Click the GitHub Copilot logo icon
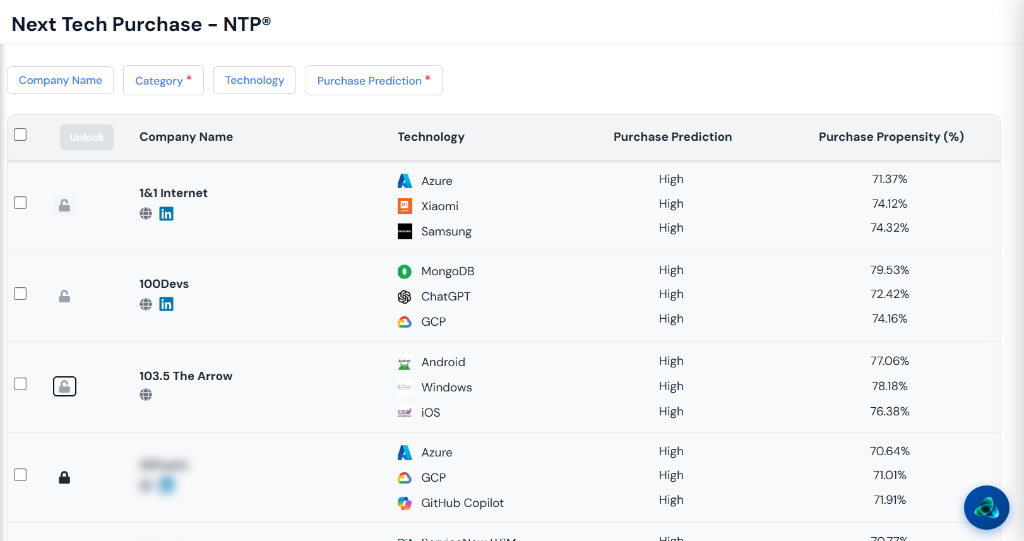The height and width of the screenshot is (541, 1024). (x=405, y=503)
